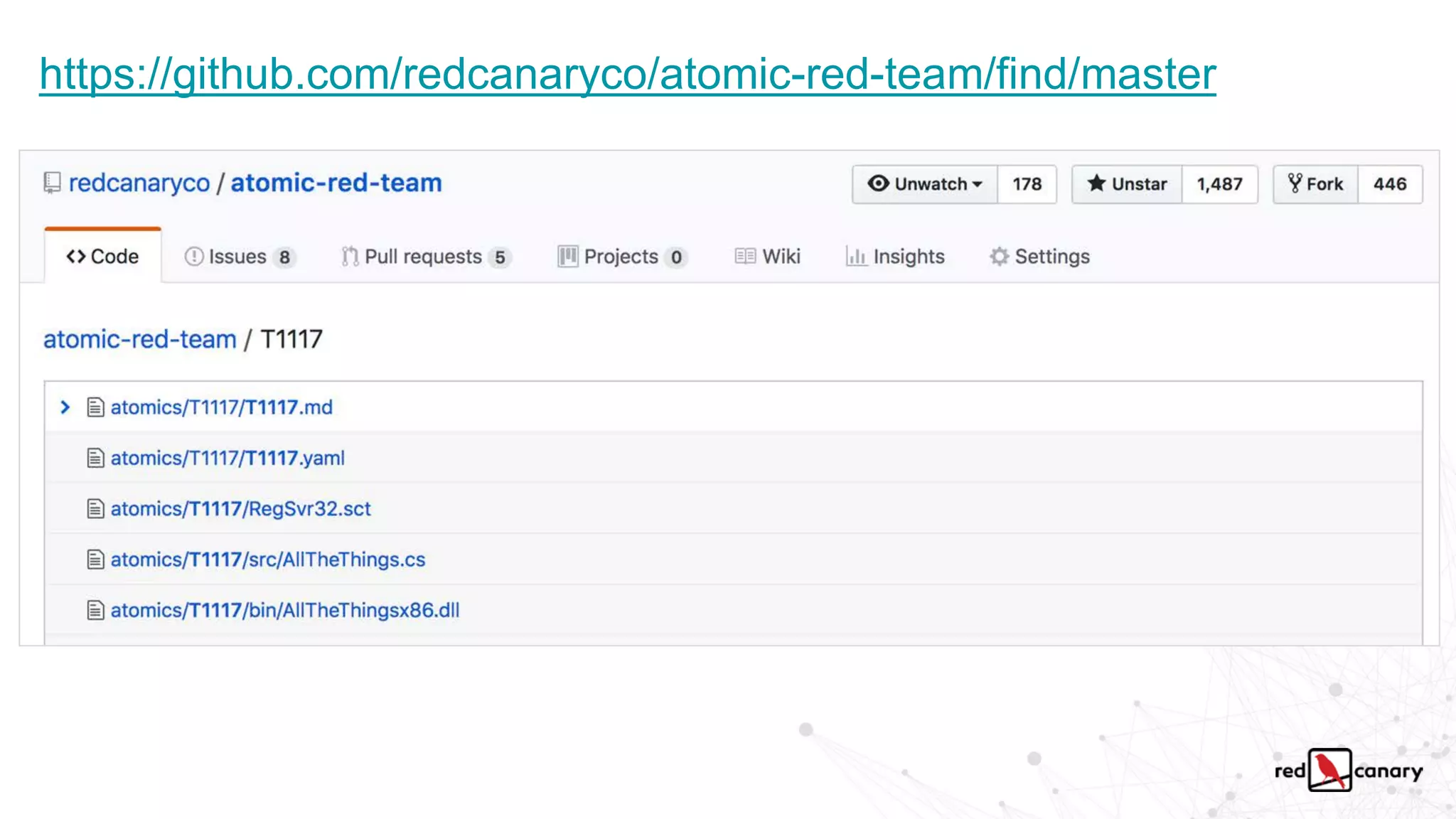Screen dimensions: 1456x819
Task: Switch to the Issues tab
Action: point(240,257)
